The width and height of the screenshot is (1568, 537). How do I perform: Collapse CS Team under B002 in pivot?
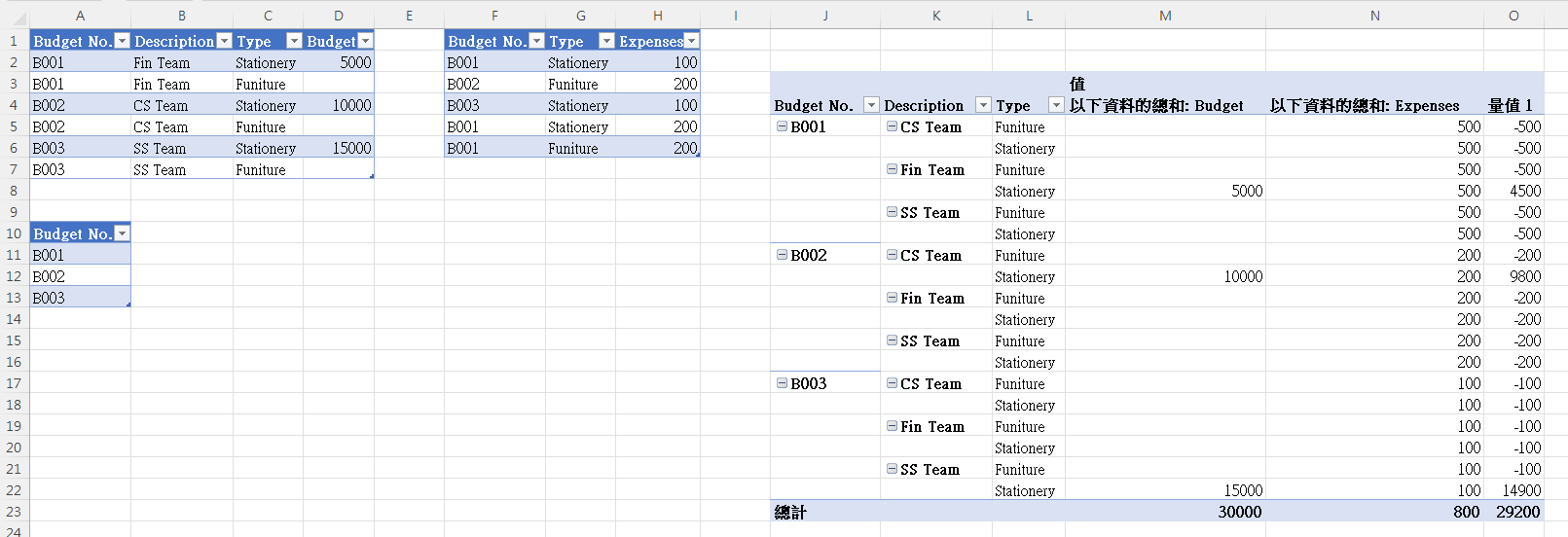coord(892,255)
